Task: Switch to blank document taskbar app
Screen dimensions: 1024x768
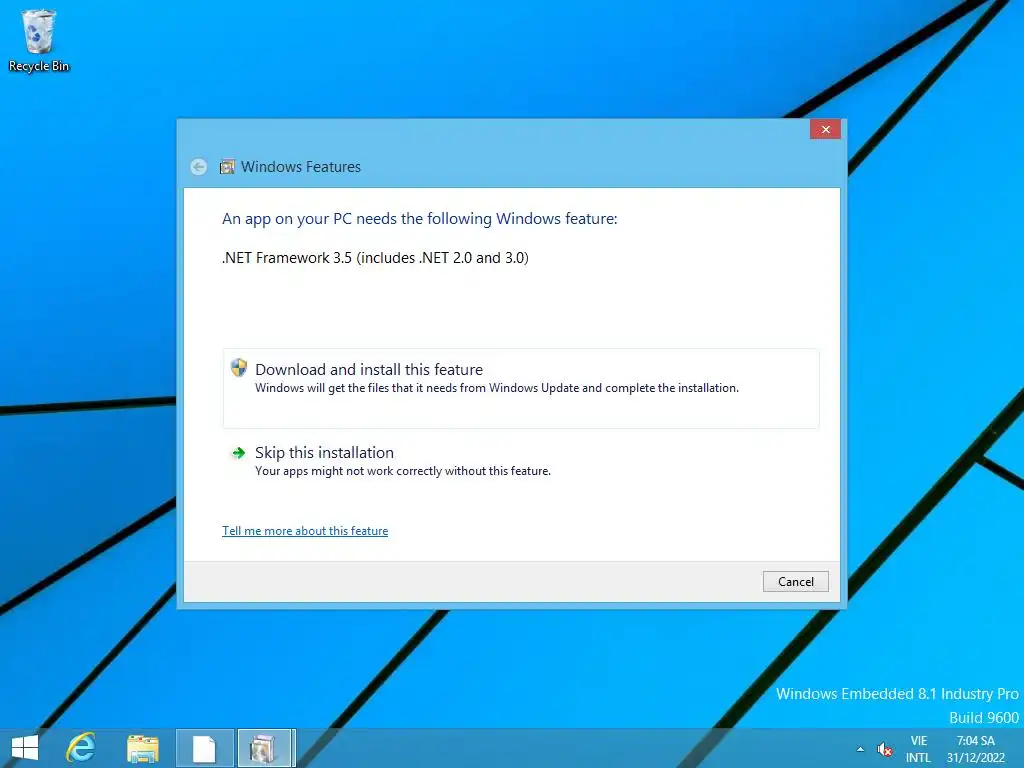Action: coord(204,748)
